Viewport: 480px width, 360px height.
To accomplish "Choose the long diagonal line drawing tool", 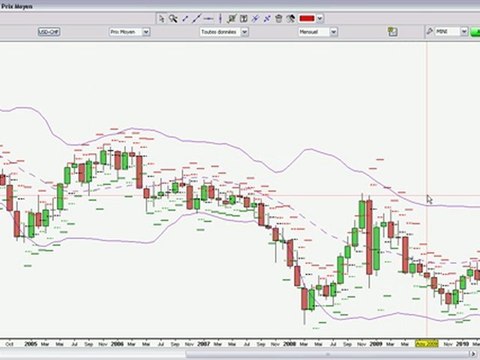I will tap(196, 18).
